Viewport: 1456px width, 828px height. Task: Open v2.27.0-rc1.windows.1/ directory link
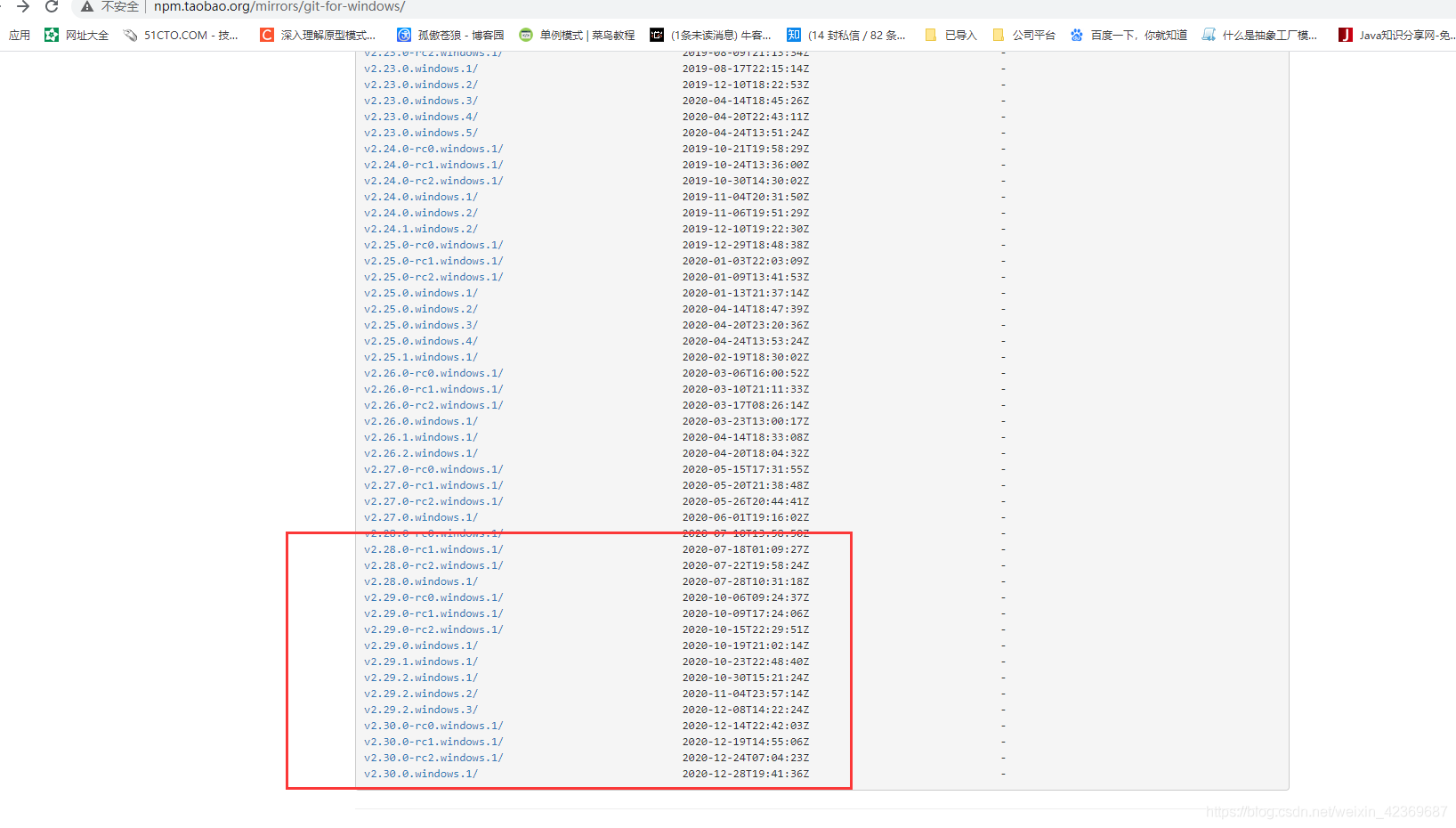[433, 485]
